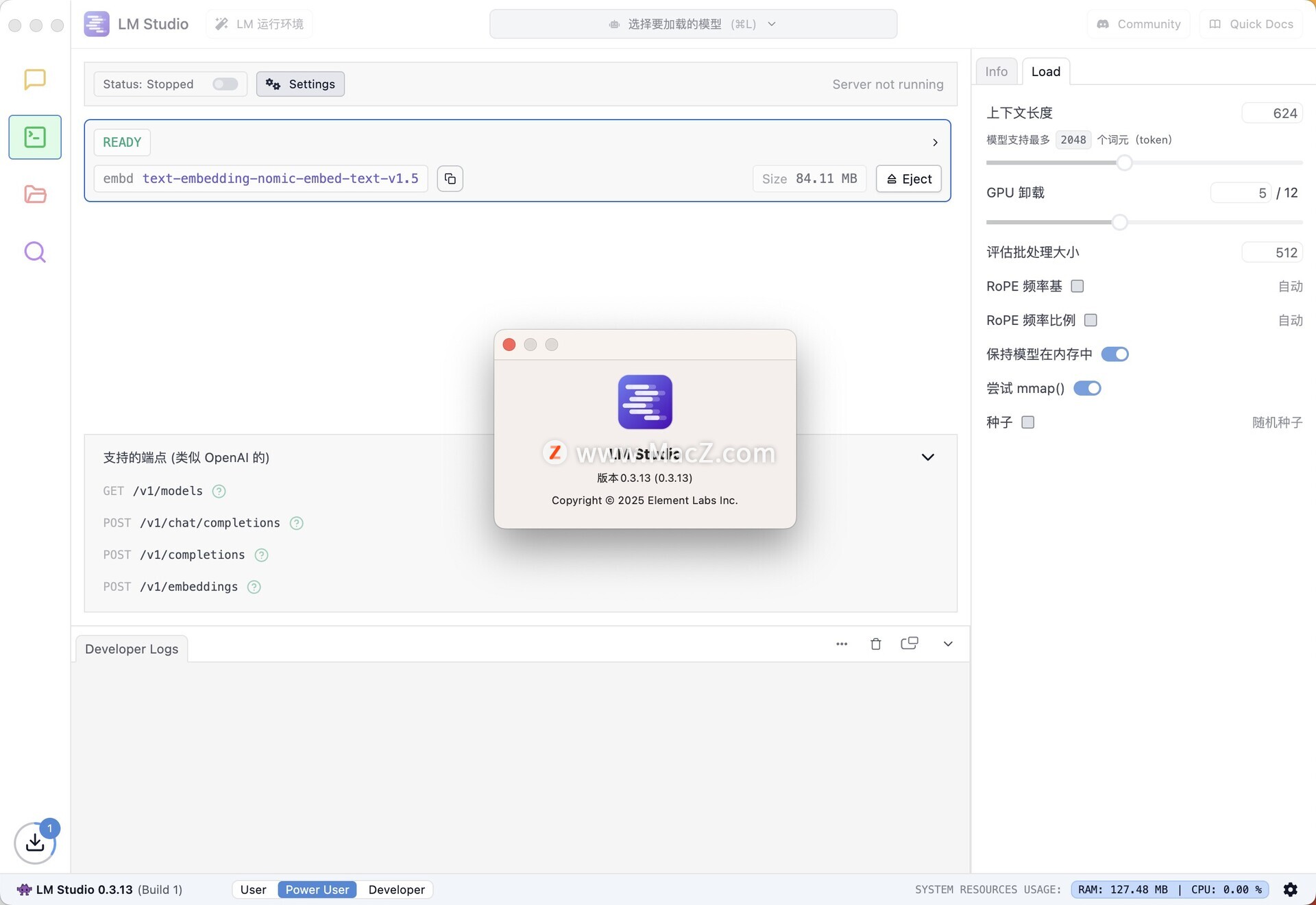Screen dimensions: 1316x905
Task: Click the LM Studio icon in About dialog
Action: click(x=645, y=402)
